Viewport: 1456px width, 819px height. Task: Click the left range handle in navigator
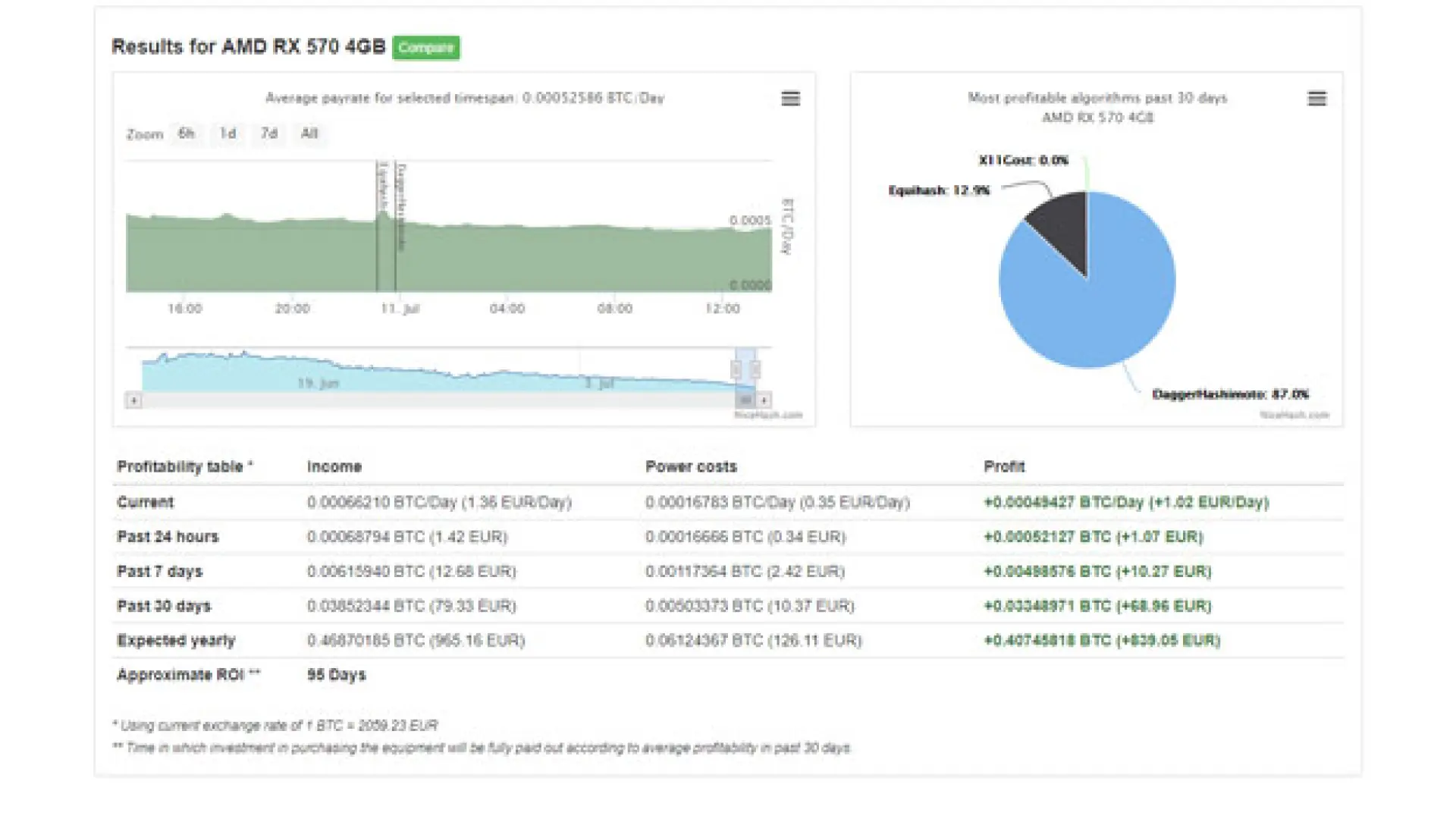pyautogui.click(x=736, y=369)
